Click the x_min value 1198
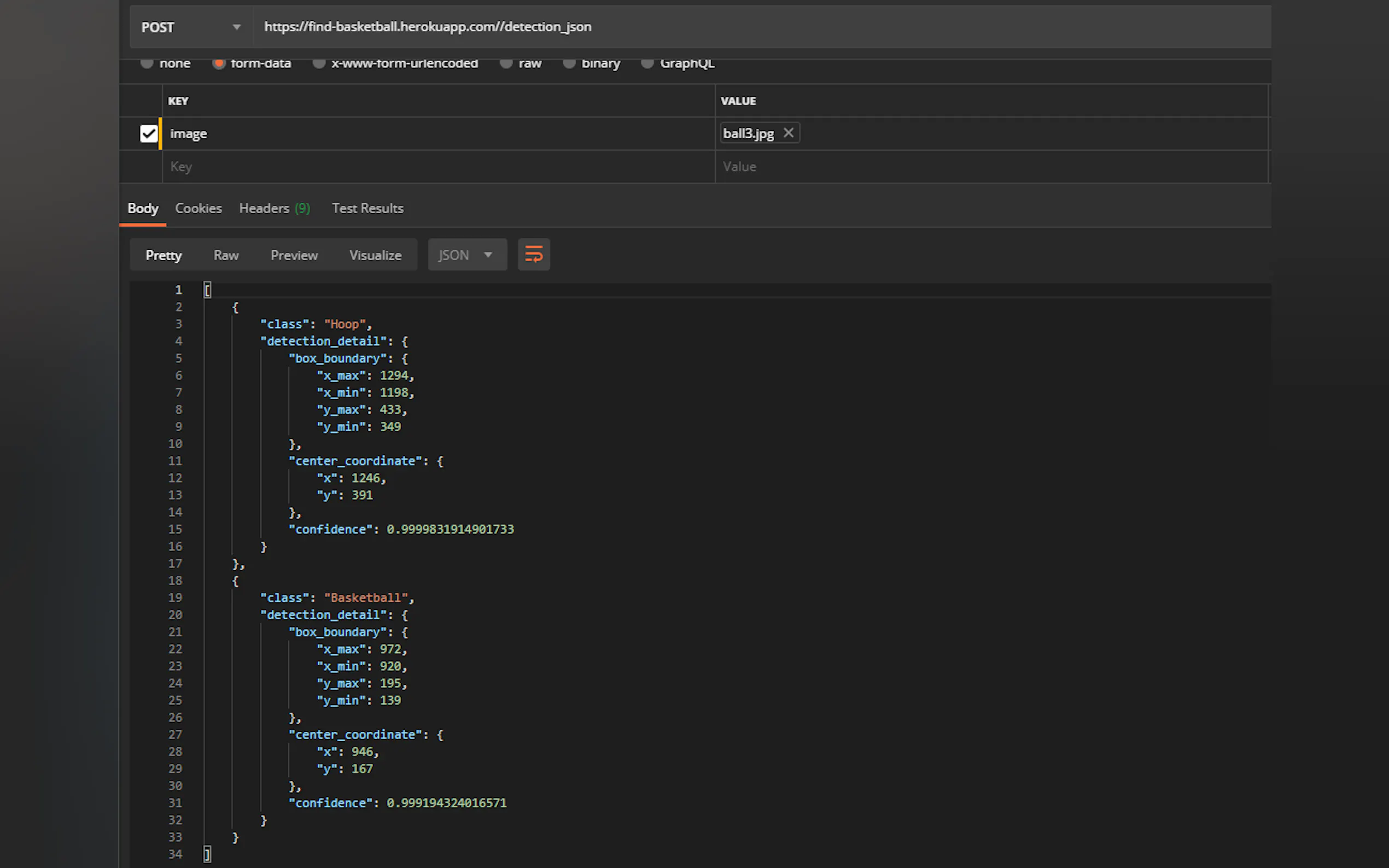Screen dimensions: 1389x868 tap(394, 392)
